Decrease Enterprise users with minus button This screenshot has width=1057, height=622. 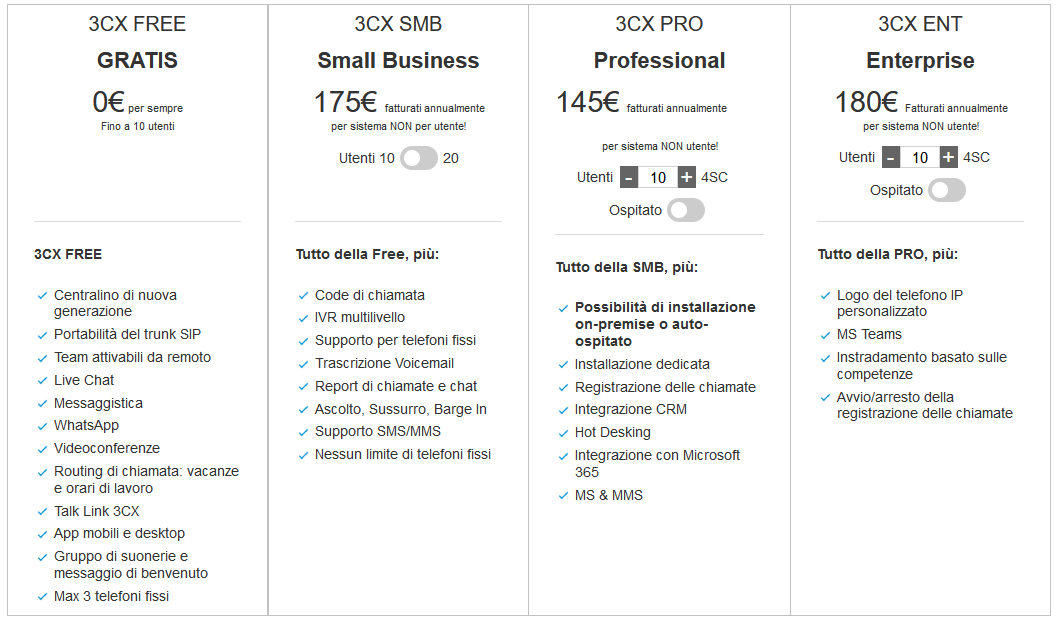click(891, 157)
